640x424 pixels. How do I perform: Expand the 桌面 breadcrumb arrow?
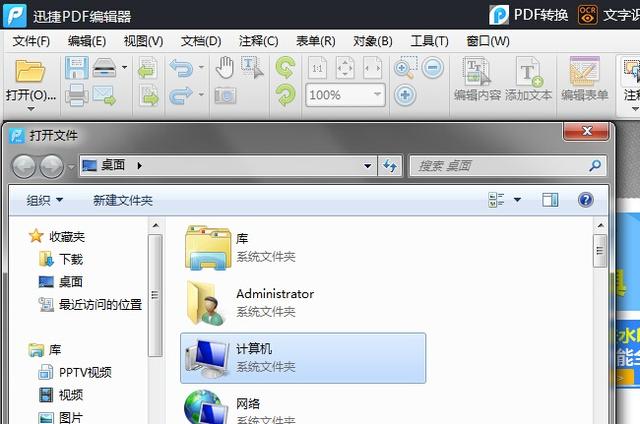tap(139, 166)
